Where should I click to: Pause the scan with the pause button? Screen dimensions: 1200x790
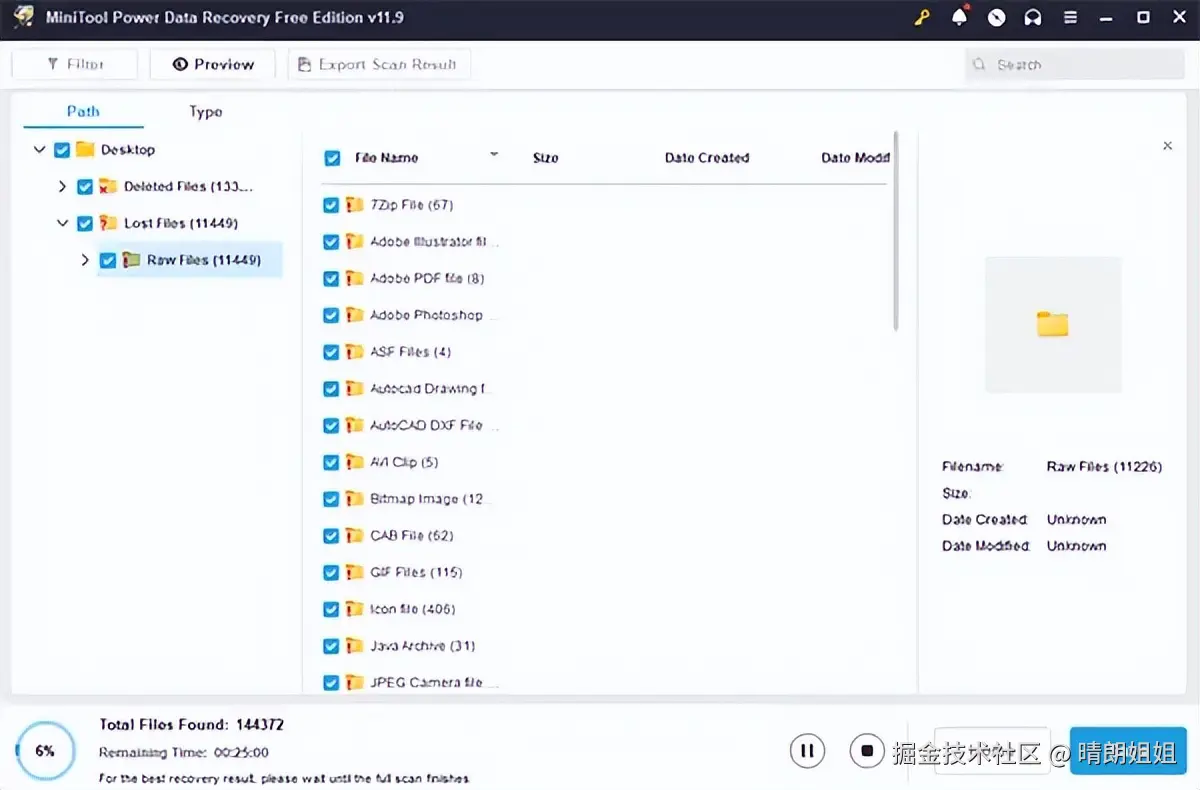(807, 750)
